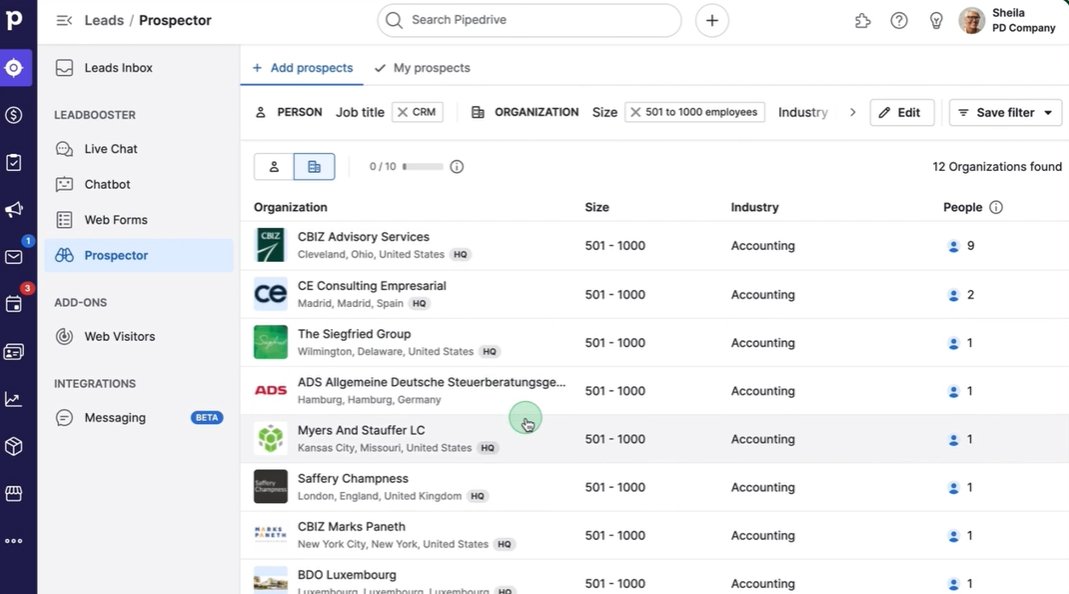Screen dimensions: 1069x594
Task: Open Products box icon in sidebar
Action: coord(14,447)
